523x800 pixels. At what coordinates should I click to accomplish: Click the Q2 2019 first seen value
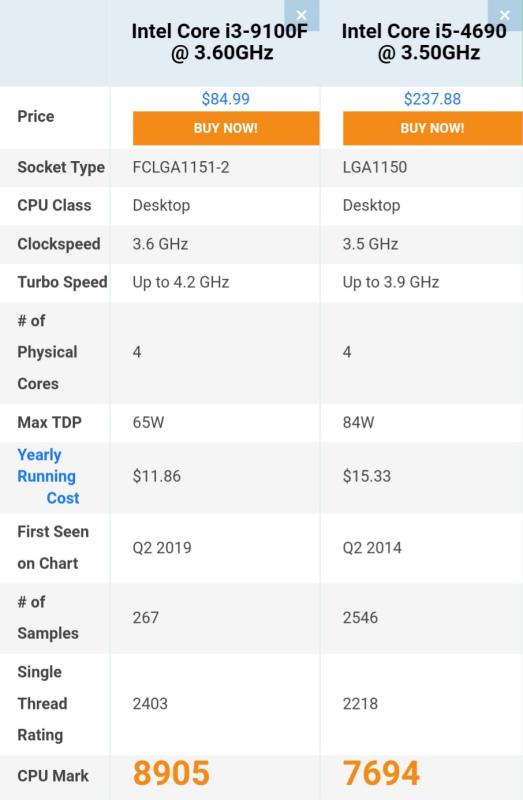(x=162, y=548)
